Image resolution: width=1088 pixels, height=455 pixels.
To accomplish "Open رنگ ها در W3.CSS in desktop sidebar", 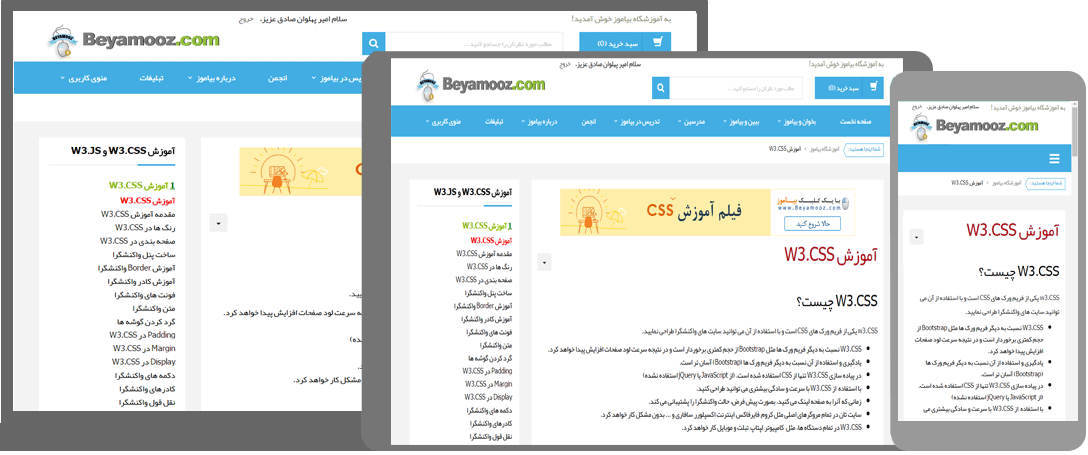I will click(145, 228).
